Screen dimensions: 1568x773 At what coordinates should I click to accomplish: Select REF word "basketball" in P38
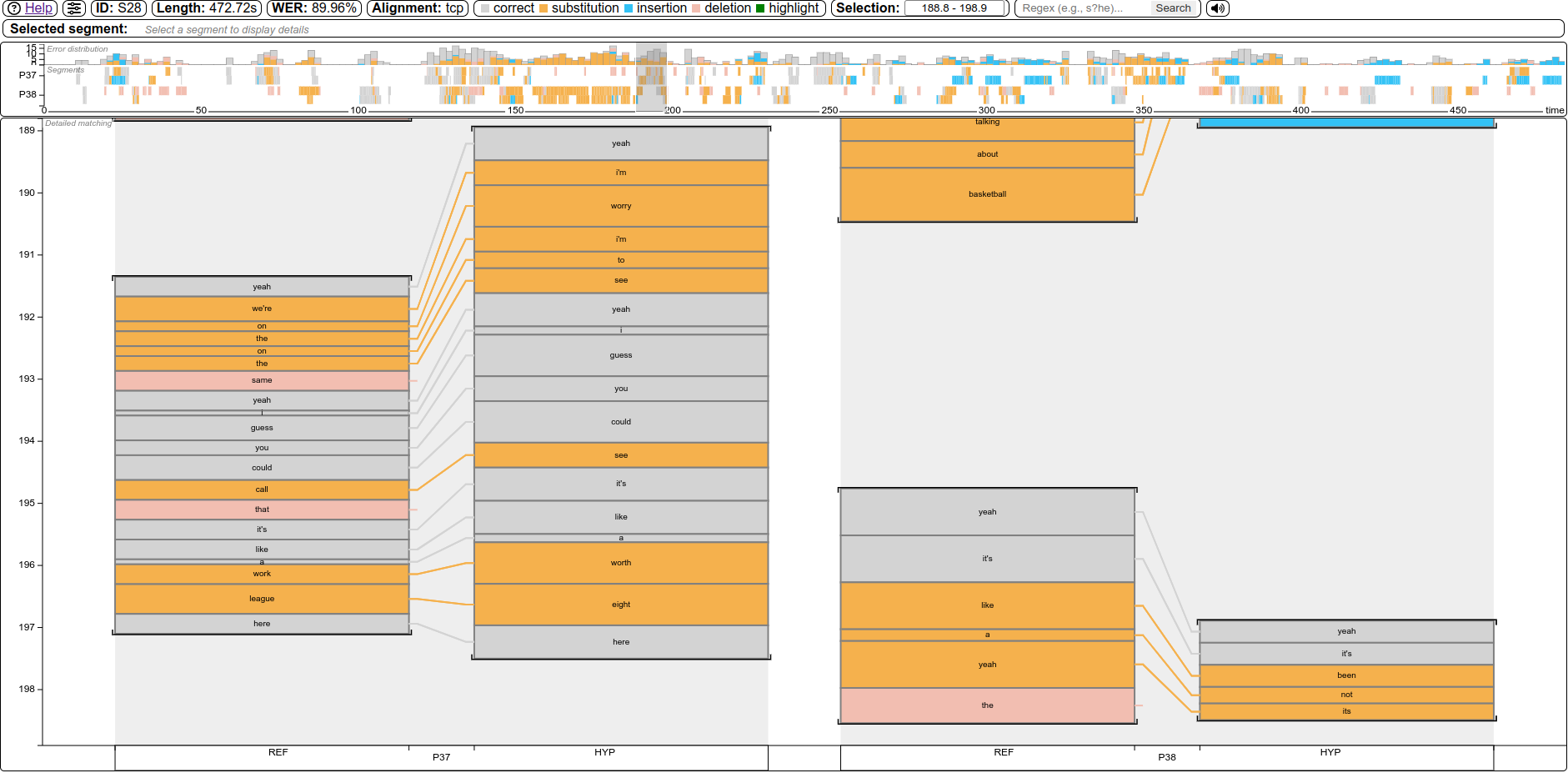click(x=988, y=194)
